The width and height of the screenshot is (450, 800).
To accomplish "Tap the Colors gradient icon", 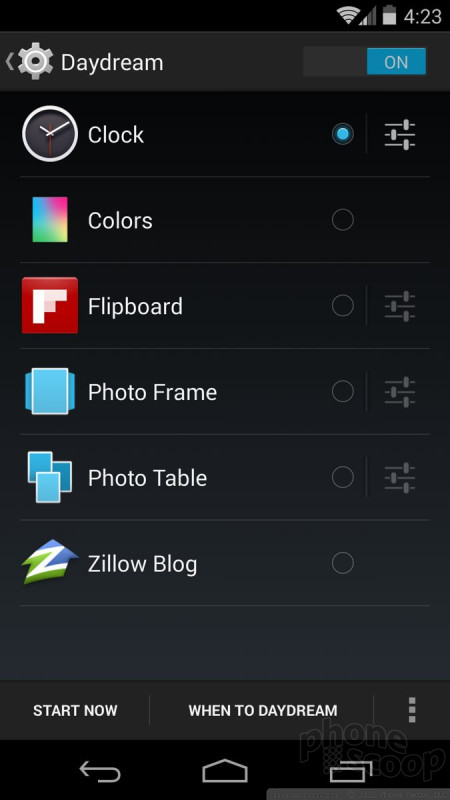I will pos(50,219).
